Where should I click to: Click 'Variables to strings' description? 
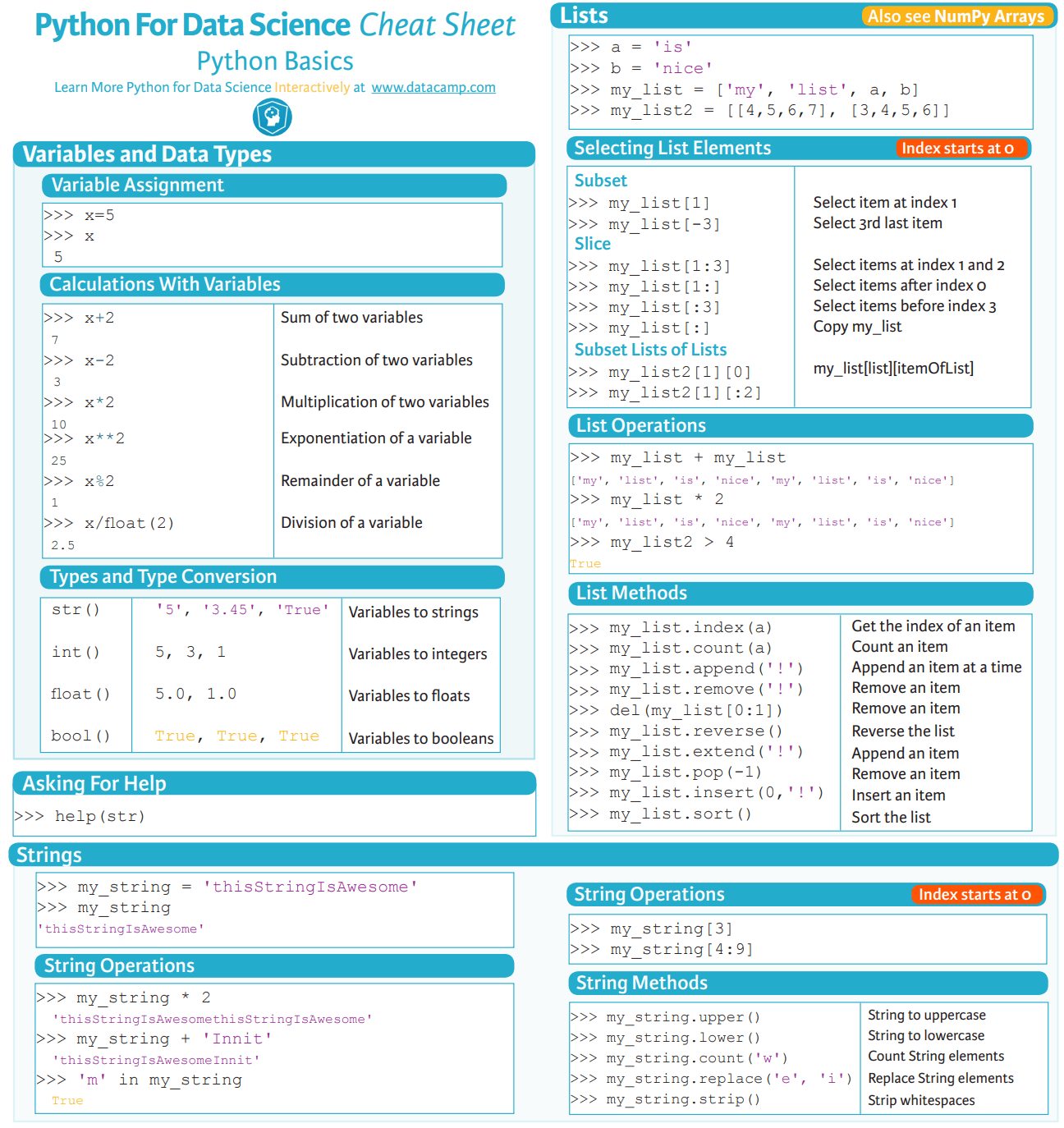pyautogui.click(x=413, y=612)
